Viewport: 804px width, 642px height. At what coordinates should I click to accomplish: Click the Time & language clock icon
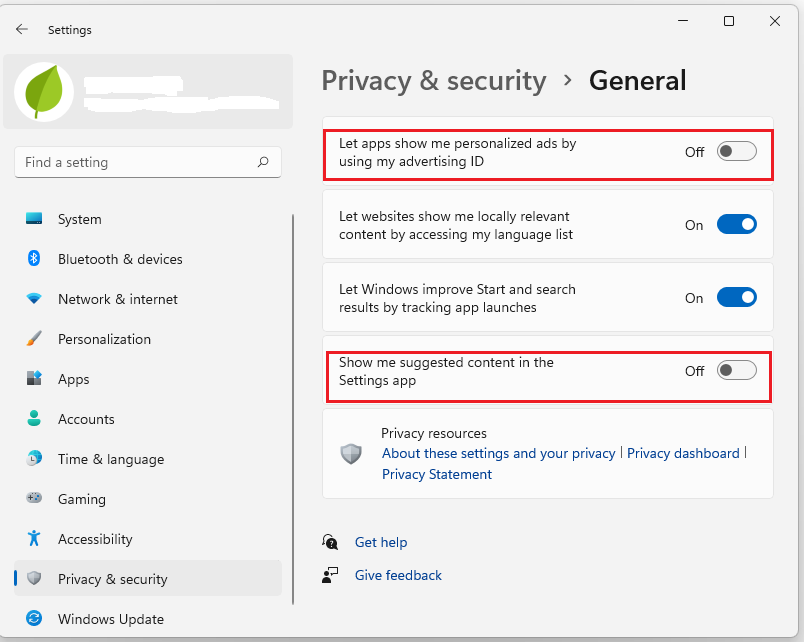coord(34,458)
